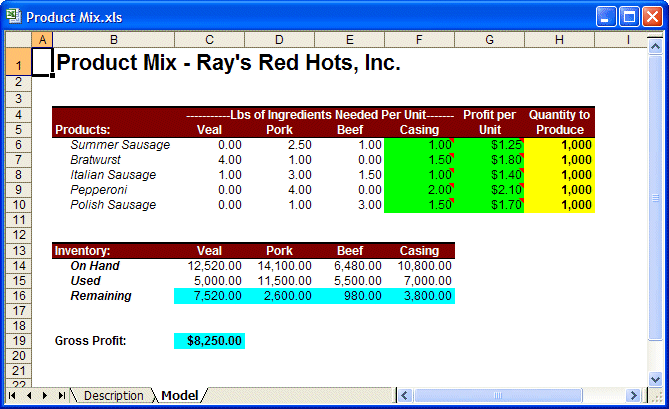Viewport: 669px width, 409px height.
Task: Select Pepperoni profit cell $2.10
Action: 489,189
